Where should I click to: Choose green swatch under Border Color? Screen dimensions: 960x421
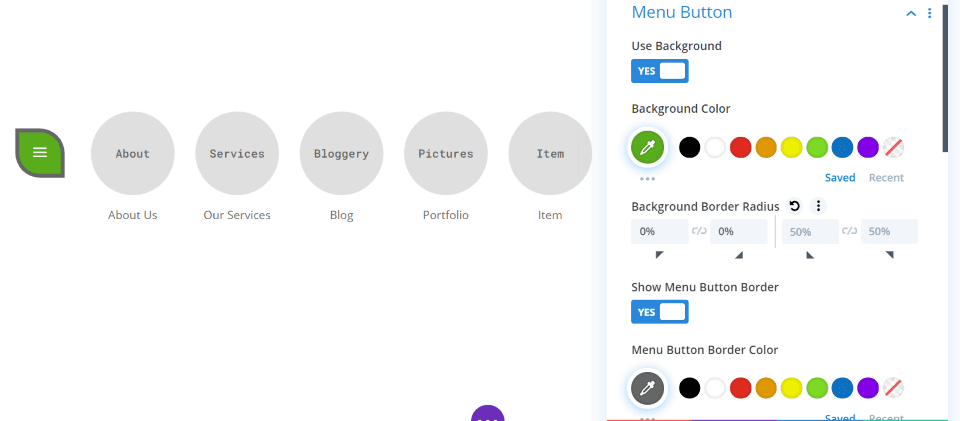click(817, 388)
